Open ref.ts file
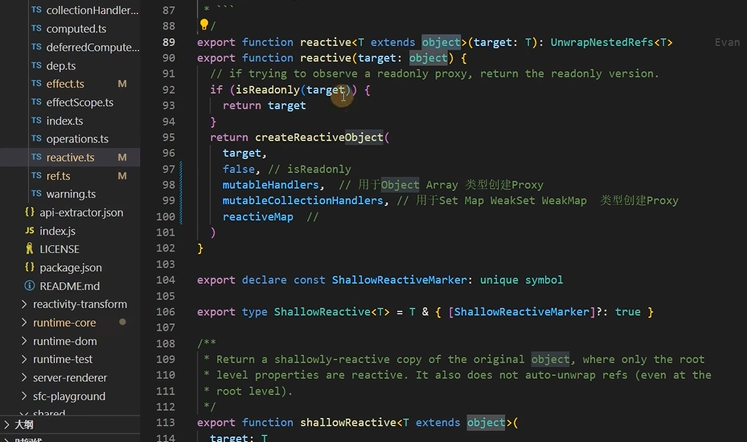 [x=58, y=176]
